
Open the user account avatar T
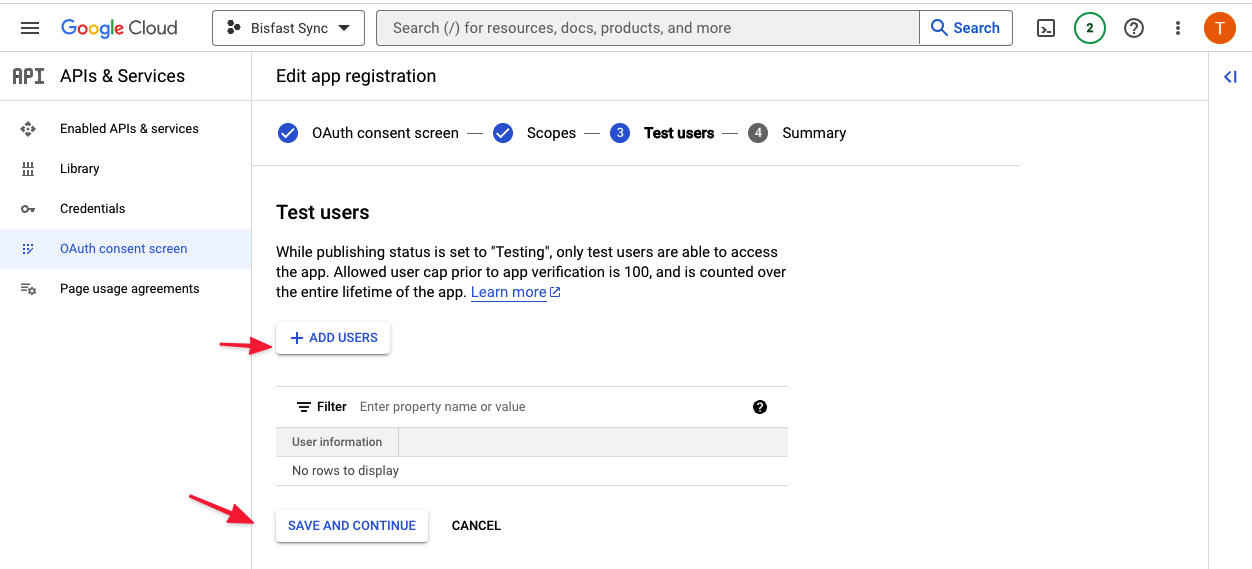[x=1220, y=28]
